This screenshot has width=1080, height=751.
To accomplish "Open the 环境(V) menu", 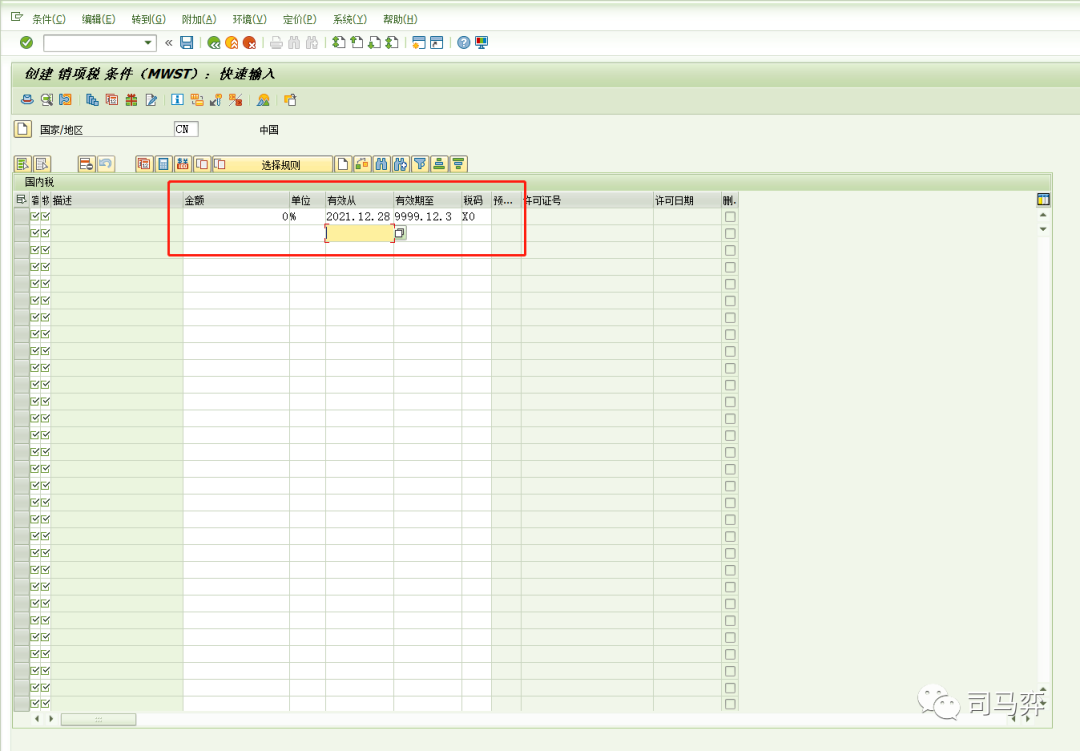I will coord(249,19).
